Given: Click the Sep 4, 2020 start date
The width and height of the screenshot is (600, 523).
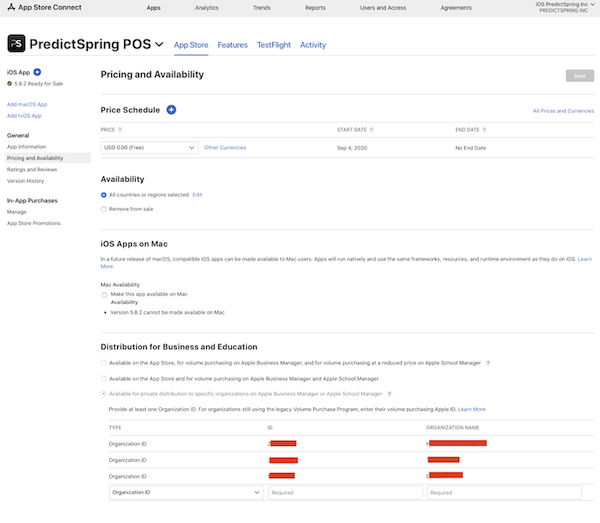Looking at the screenshot, I should pyautogui.click(x=352, y=148).
